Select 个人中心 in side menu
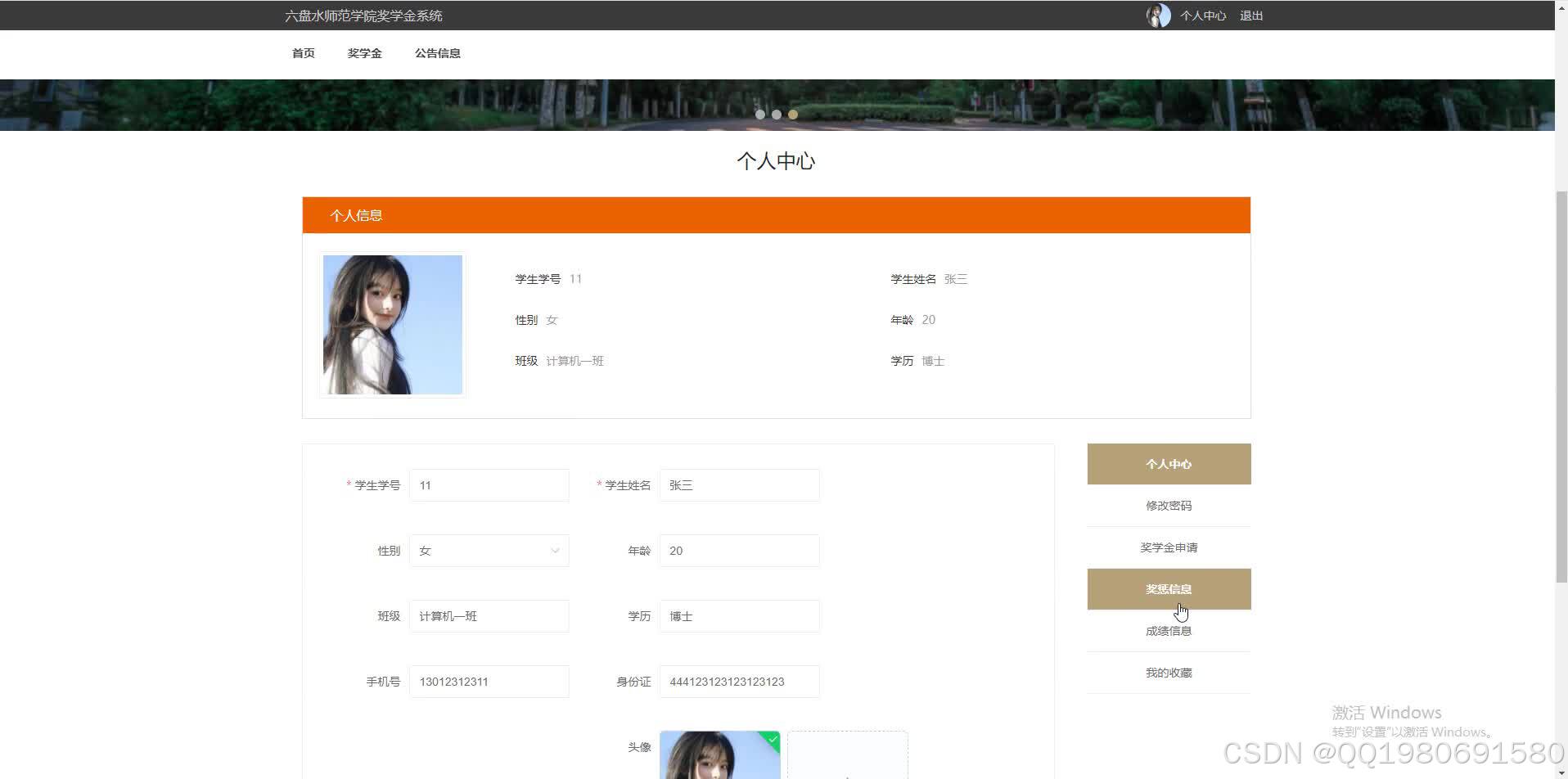The image size is (1568, 779). click(x=1169, y=464)
